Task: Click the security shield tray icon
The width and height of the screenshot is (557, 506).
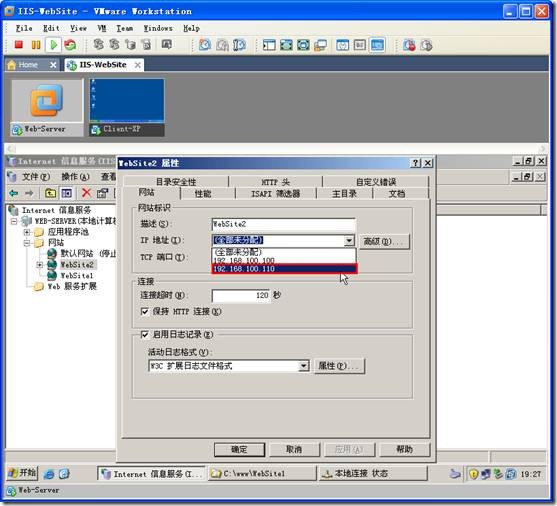Action: [473, 474]
